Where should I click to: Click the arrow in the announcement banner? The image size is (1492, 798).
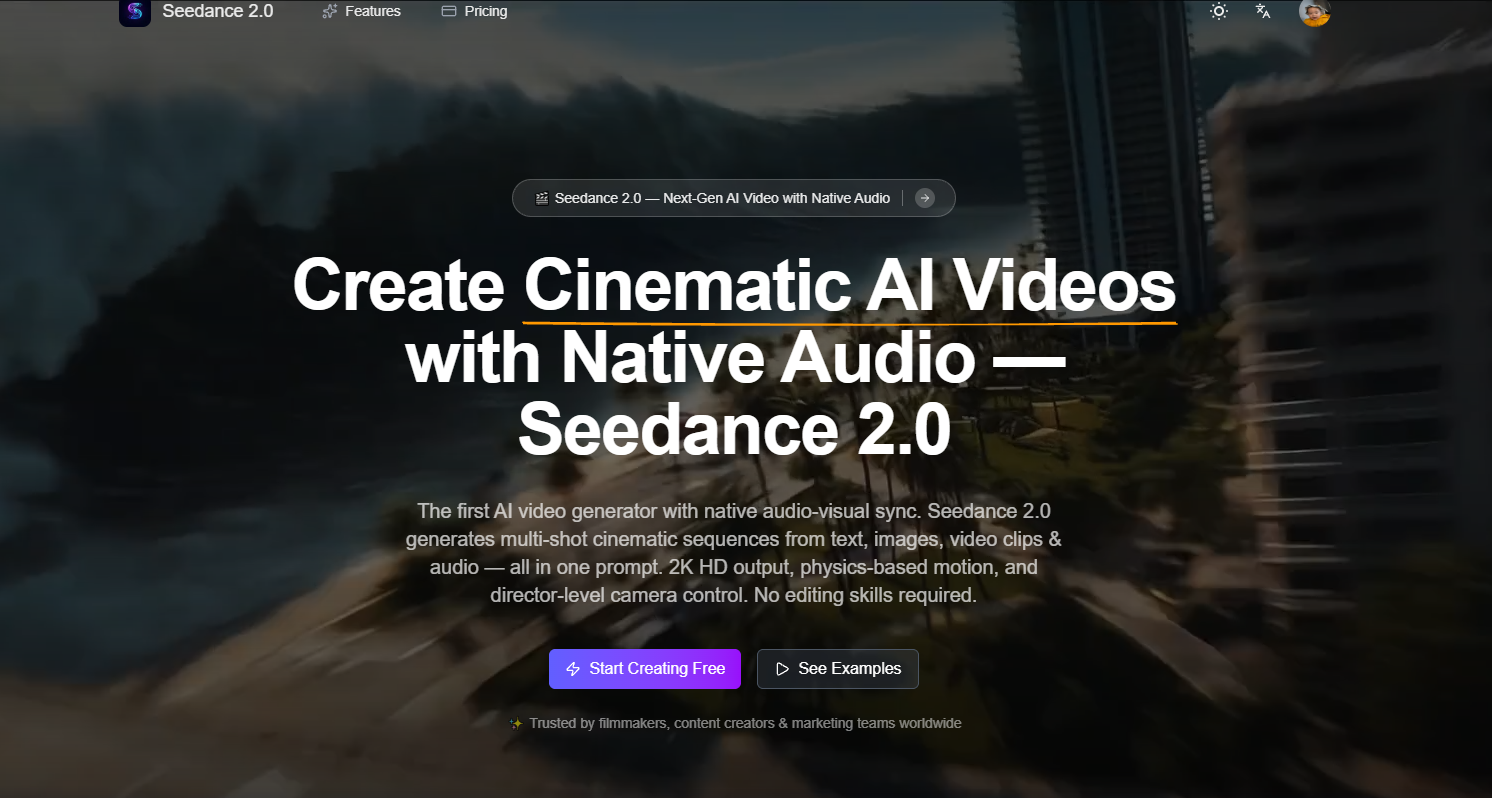pyautogui.click(x=925, y=198)
